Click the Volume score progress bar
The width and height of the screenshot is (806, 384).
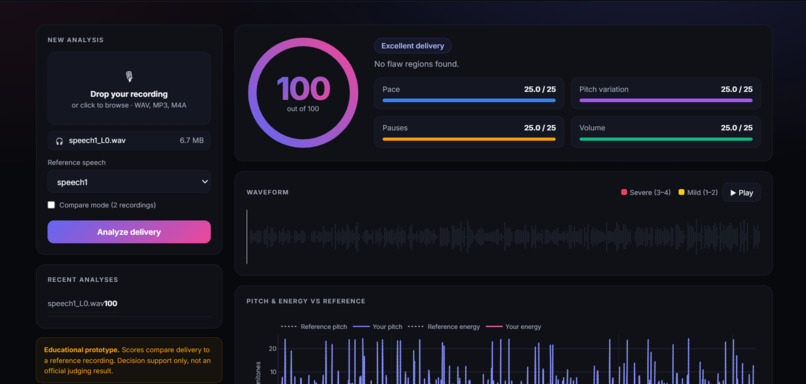pyautogui.click(x=666, y=139)
